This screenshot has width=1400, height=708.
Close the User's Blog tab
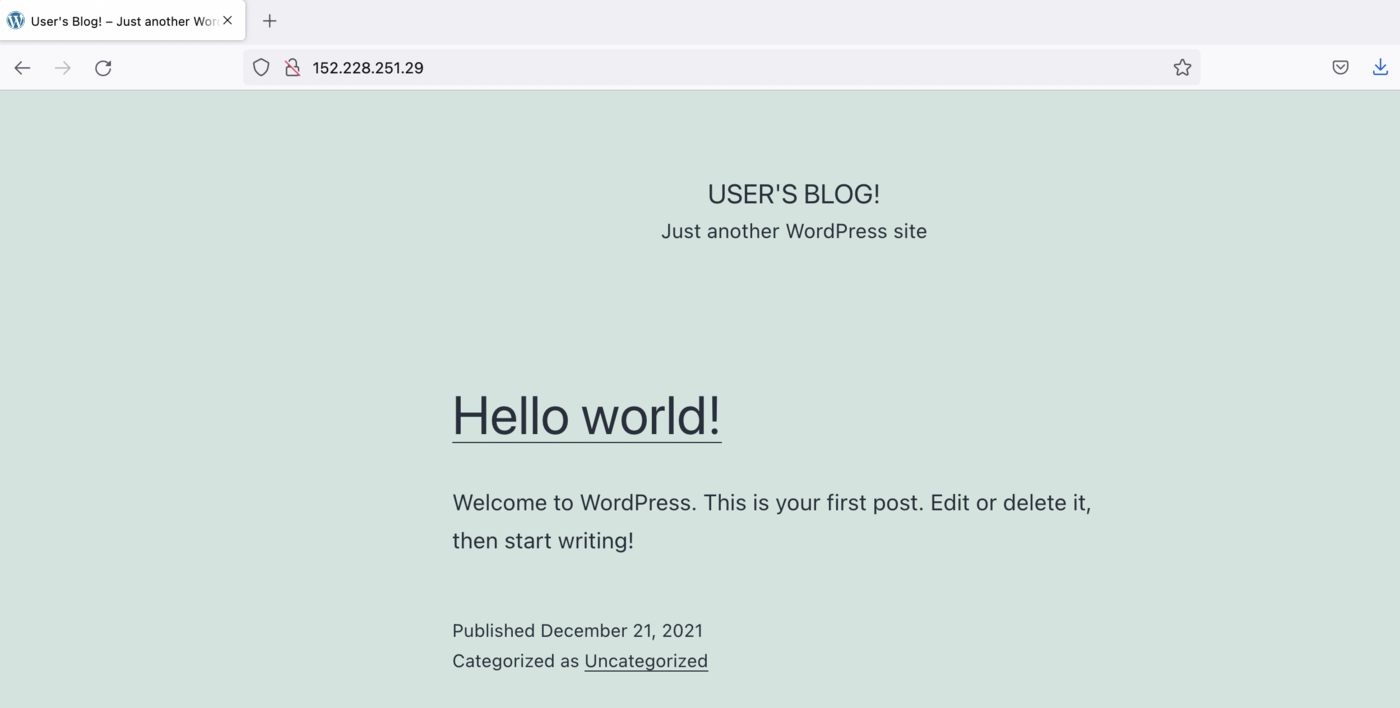(x=227, y=19)
